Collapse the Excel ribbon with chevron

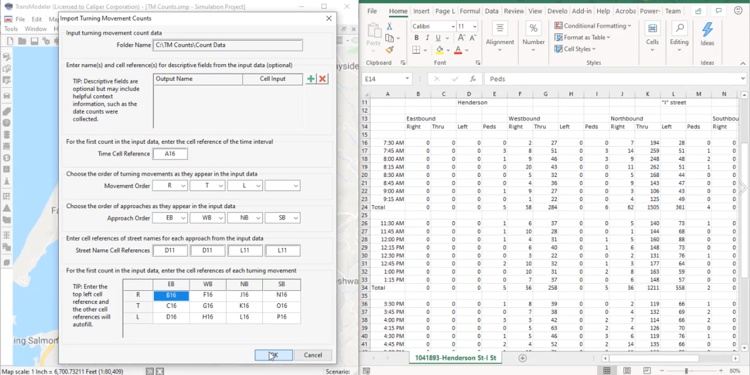pos(743,63)
